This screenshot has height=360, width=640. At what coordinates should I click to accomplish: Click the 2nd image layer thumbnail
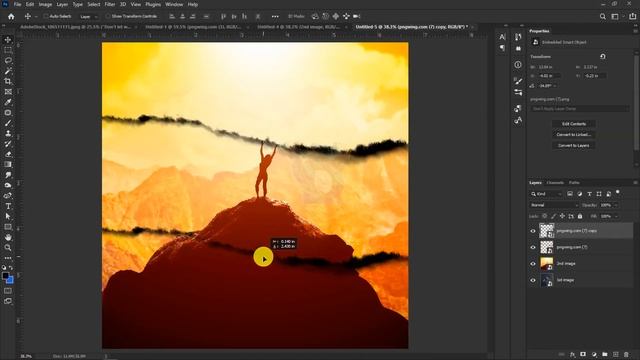[547, 264]
